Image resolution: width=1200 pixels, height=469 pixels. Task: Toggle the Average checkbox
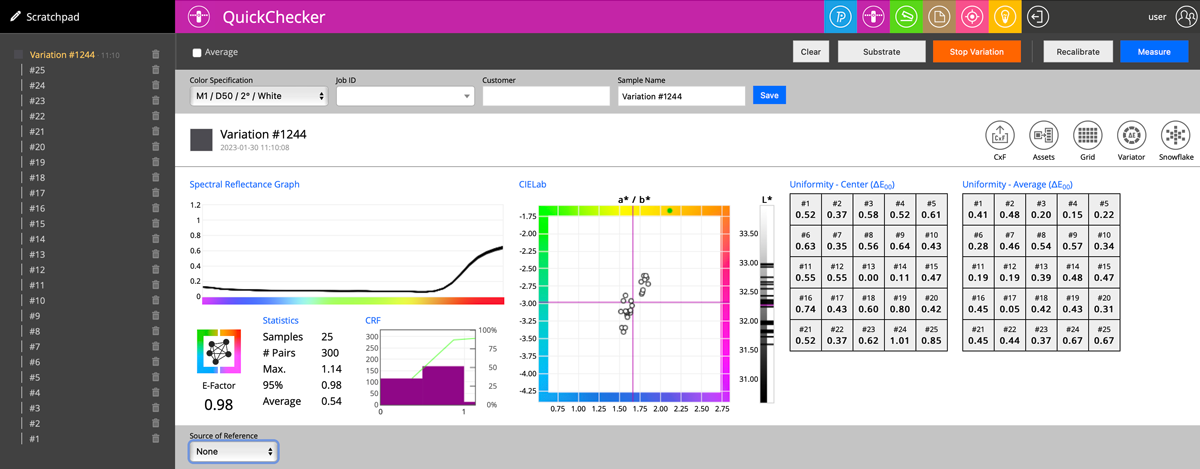(197, 52)
